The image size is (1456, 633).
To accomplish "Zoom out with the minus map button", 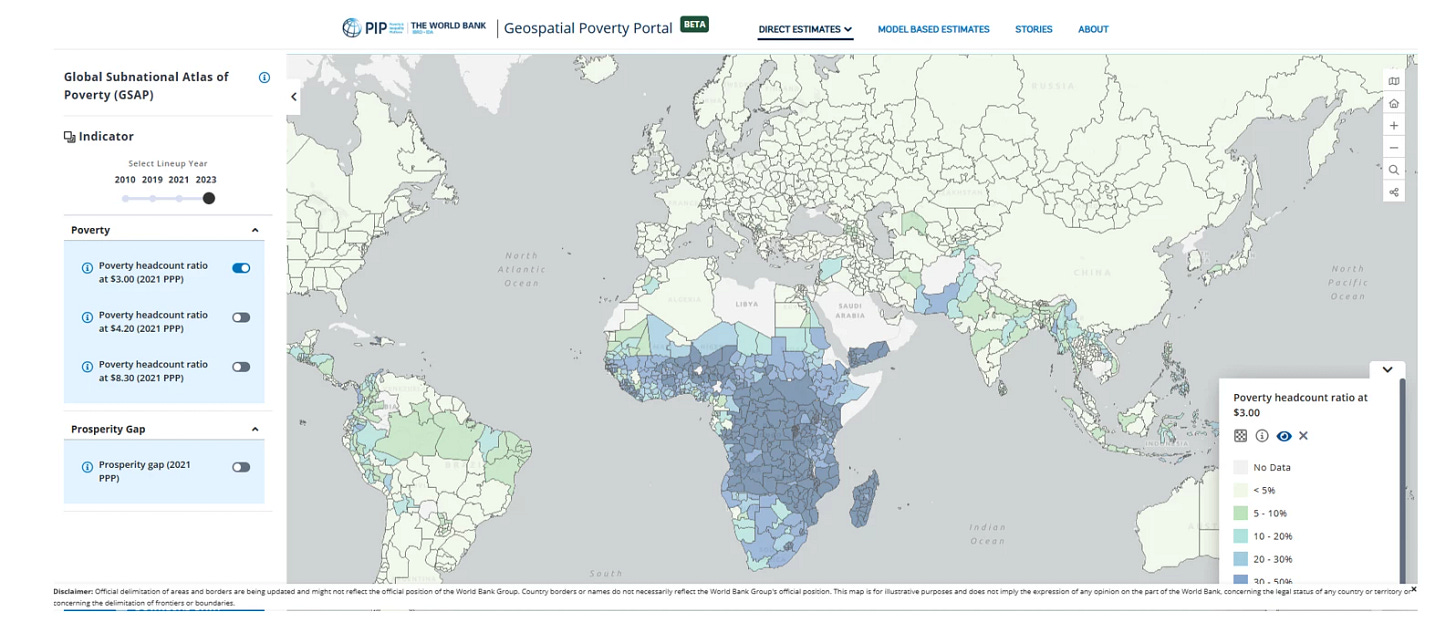I will coord(1394,148).
